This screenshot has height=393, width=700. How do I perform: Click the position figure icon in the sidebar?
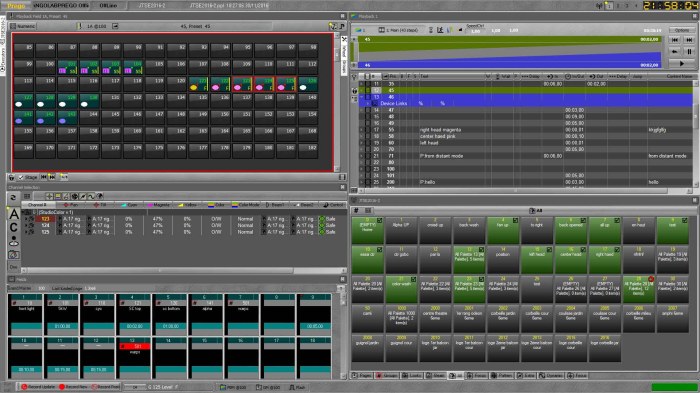click(x=14, y=242)
